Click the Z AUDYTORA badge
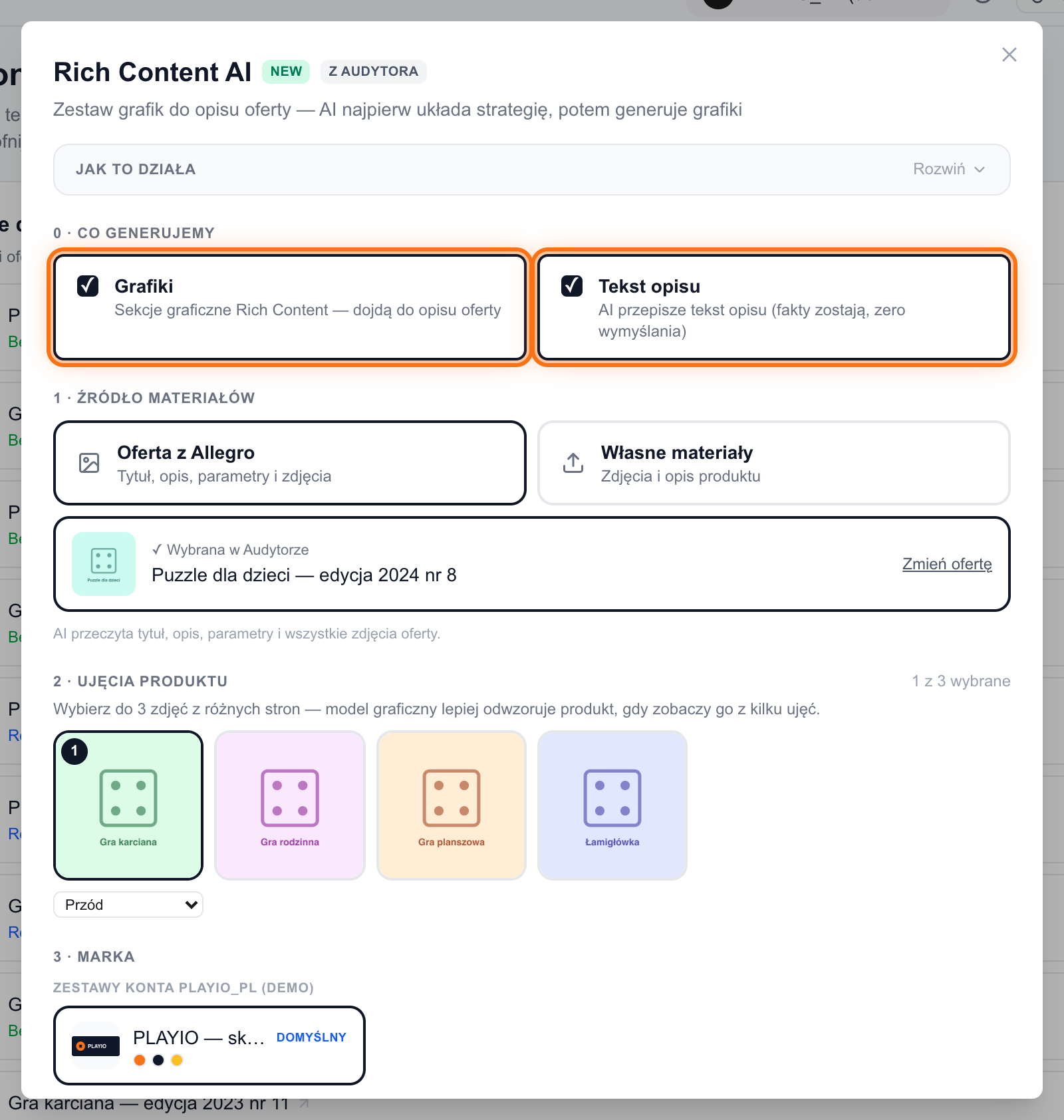 click(374, 71)
